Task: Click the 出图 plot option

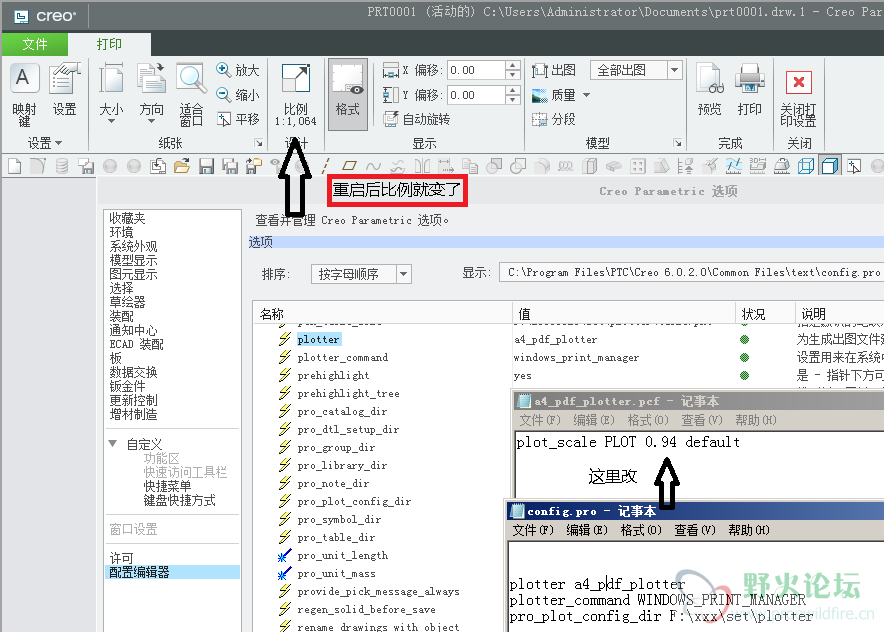Action: pos(554,70)
